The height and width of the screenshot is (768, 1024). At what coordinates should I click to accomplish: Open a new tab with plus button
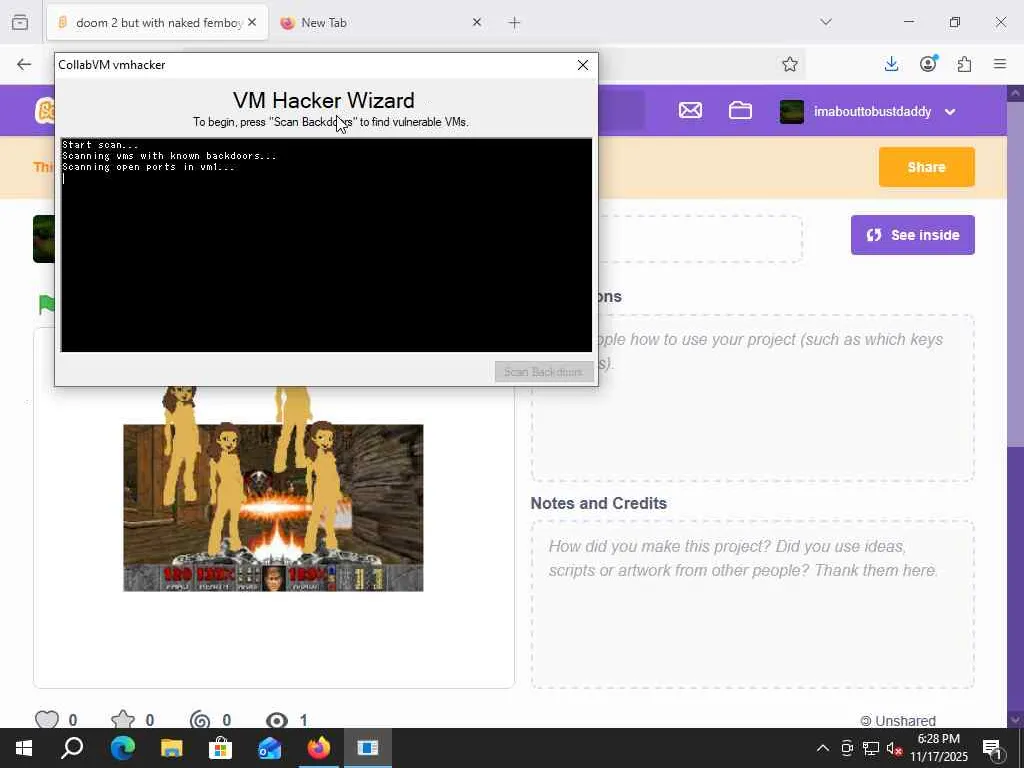[515, 23]
